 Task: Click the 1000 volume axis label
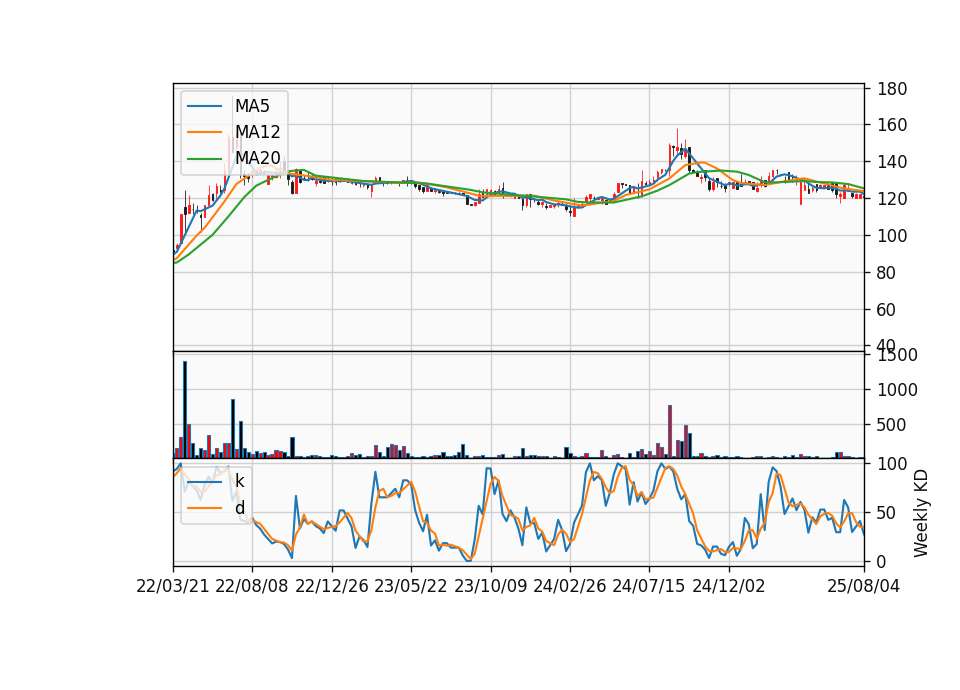pyautogui.click(x=897, y=390)
